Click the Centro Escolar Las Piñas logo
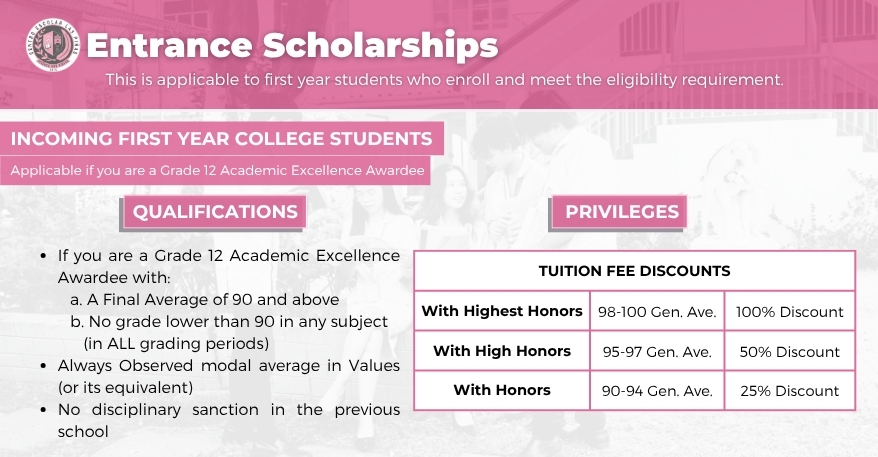878x457 pixels. (53, 45)
